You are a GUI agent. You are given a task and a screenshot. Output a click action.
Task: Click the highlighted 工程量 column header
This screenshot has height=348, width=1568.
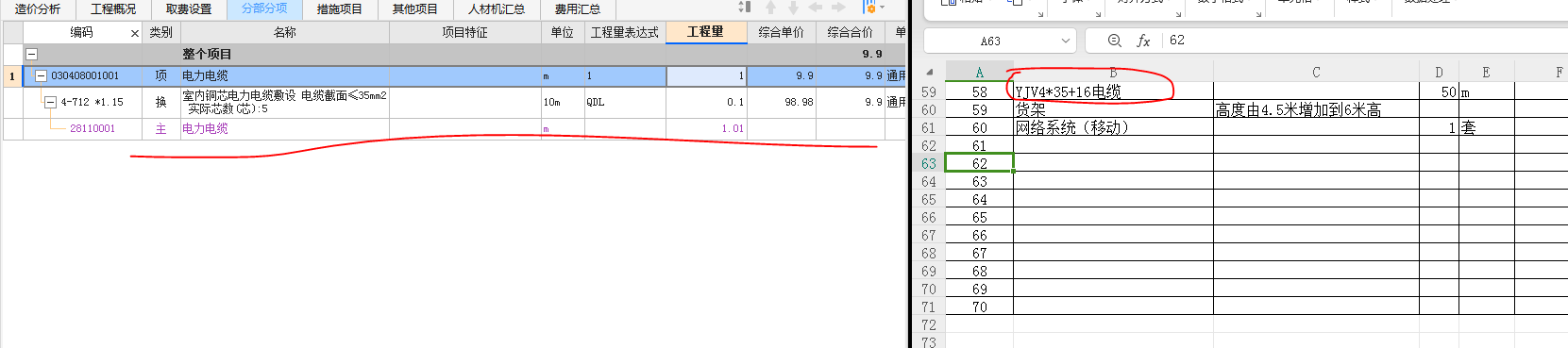click(706, 32)
